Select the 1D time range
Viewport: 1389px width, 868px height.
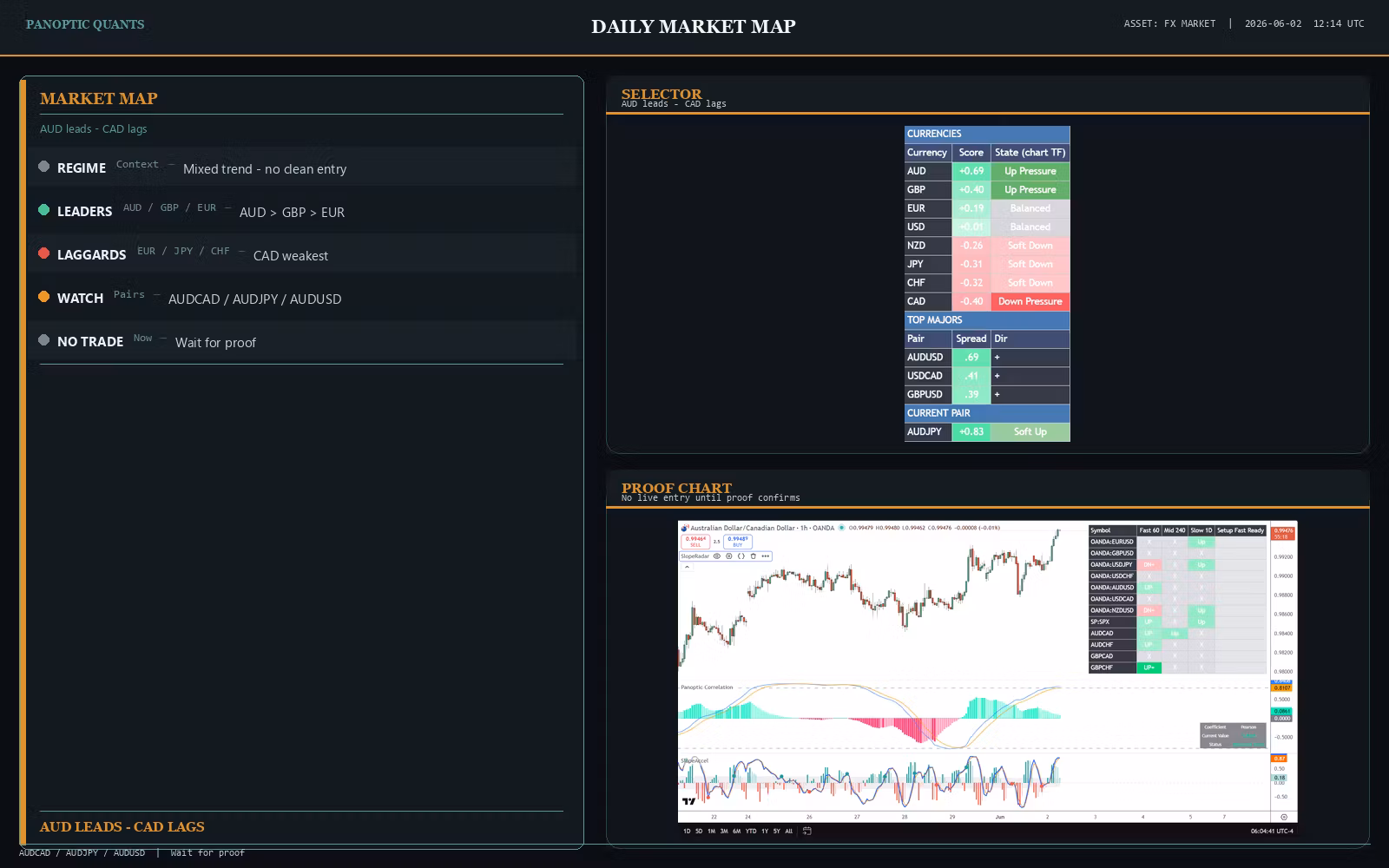[x=687, y=831]
